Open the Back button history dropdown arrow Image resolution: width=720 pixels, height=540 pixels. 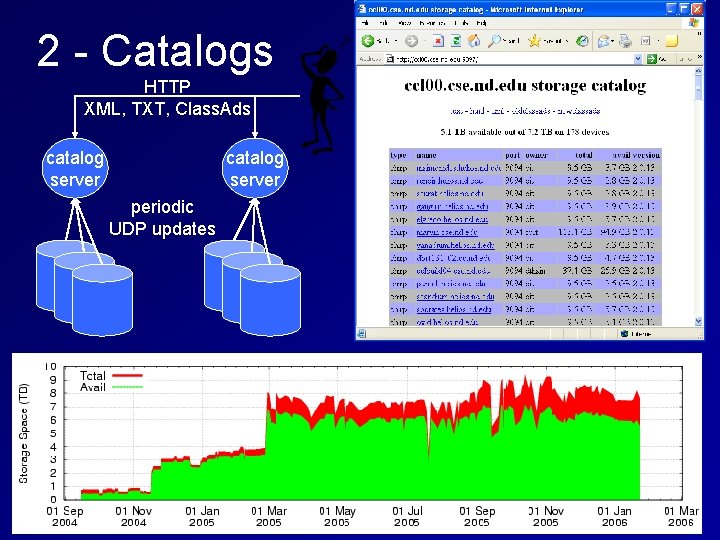pos(396,41)
